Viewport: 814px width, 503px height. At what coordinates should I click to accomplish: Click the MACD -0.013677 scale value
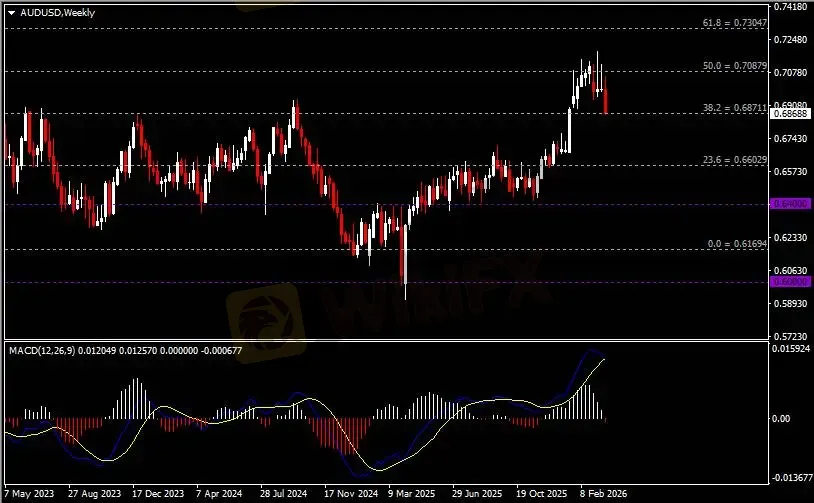[790, 478]
